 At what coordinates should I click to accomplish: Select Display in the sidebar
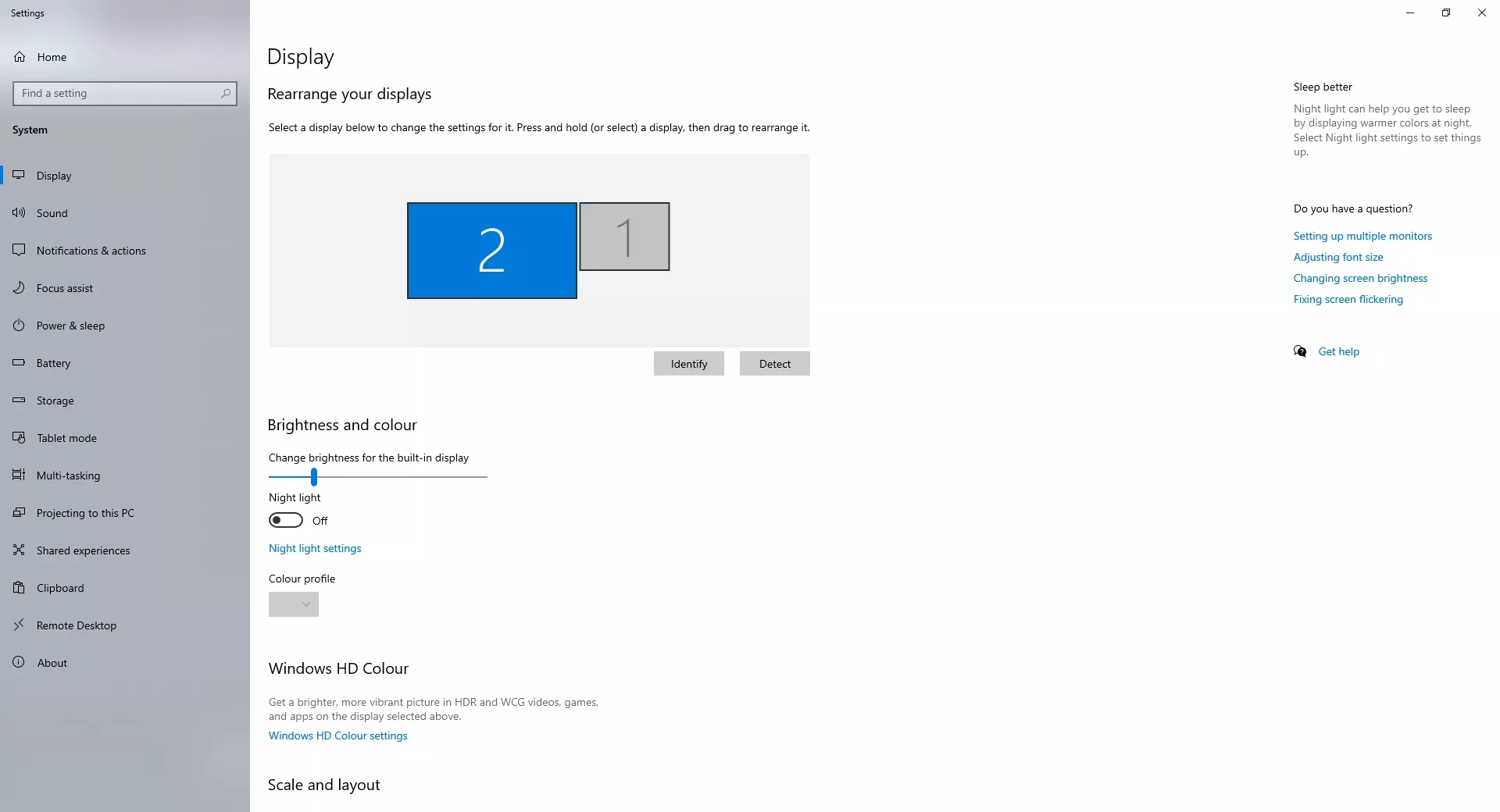pyautogui.click(x=125, y=176)
